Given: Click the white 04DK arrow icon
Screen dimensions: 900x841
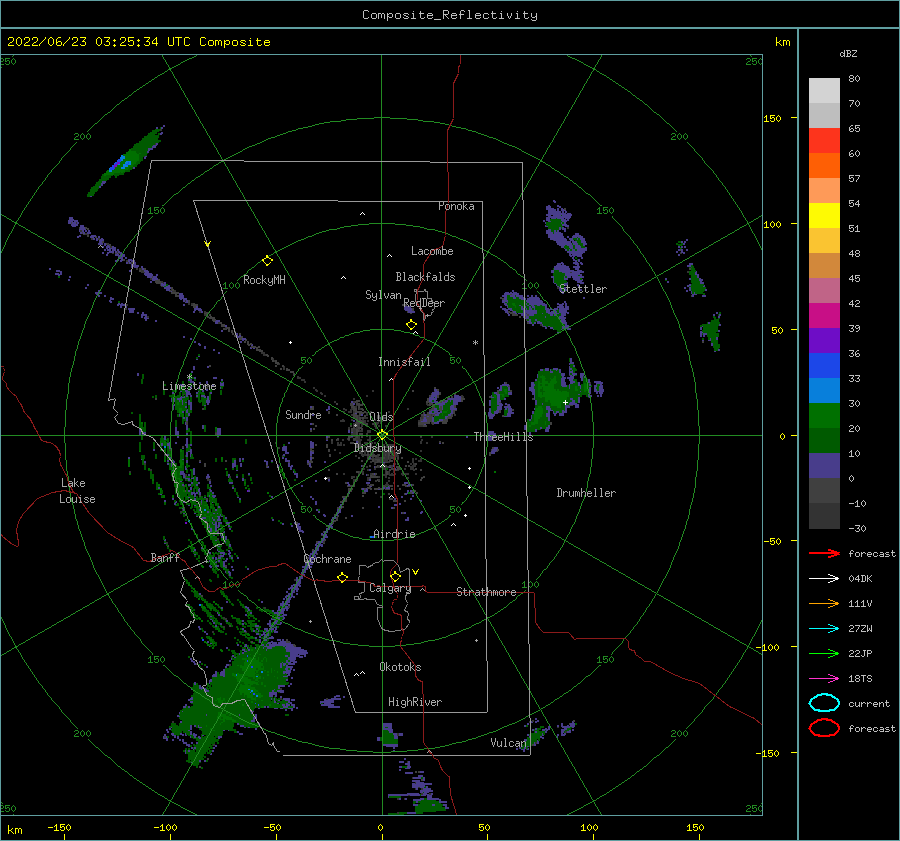Looking at the screenshot, I should [824, 578].
